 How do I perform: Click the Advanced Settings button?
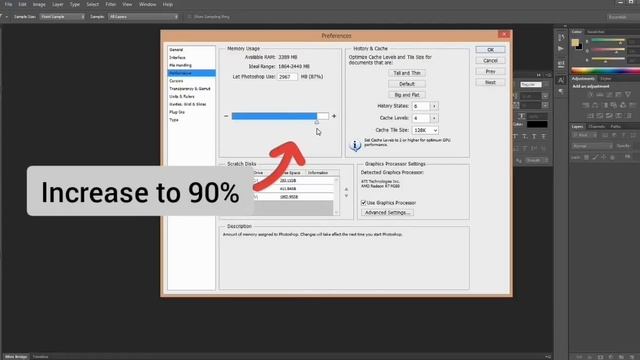[x=387, y=213]
